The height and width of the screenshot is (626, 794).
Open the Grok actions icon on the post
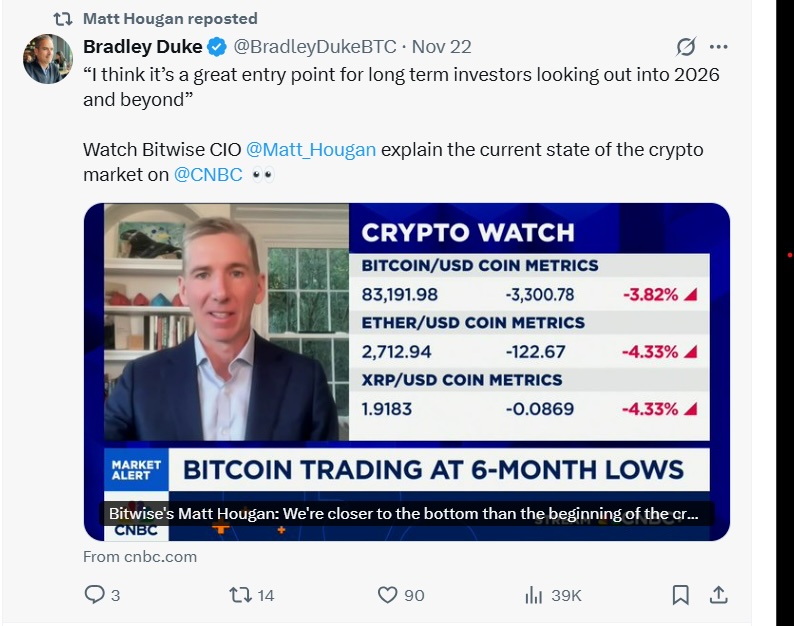[686, 47]
